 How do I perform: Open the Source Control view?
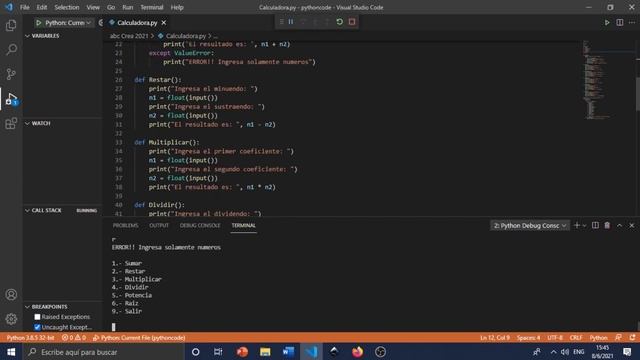pos(11,74)
